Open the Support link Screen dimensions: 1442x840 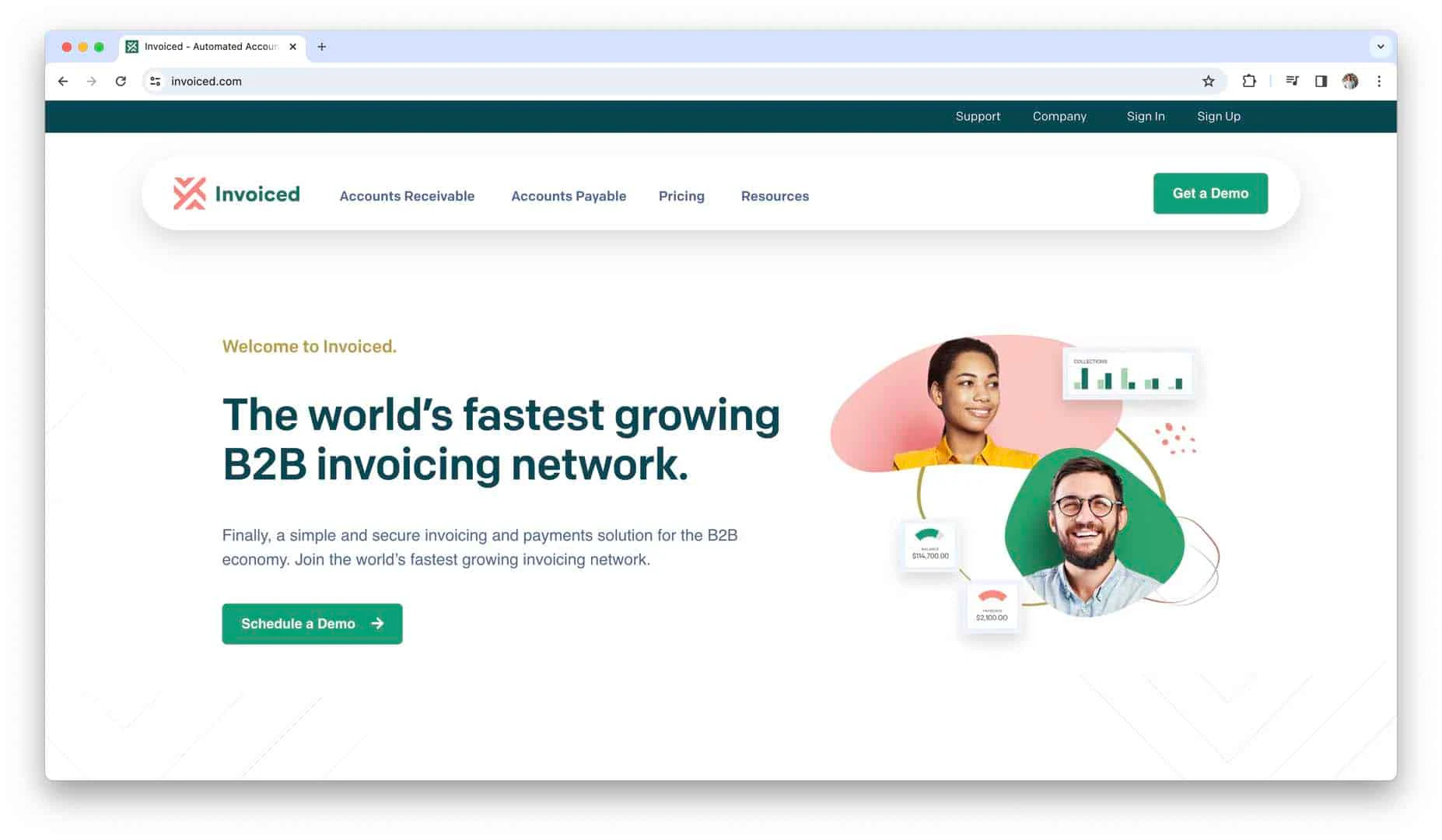(978, 116)
